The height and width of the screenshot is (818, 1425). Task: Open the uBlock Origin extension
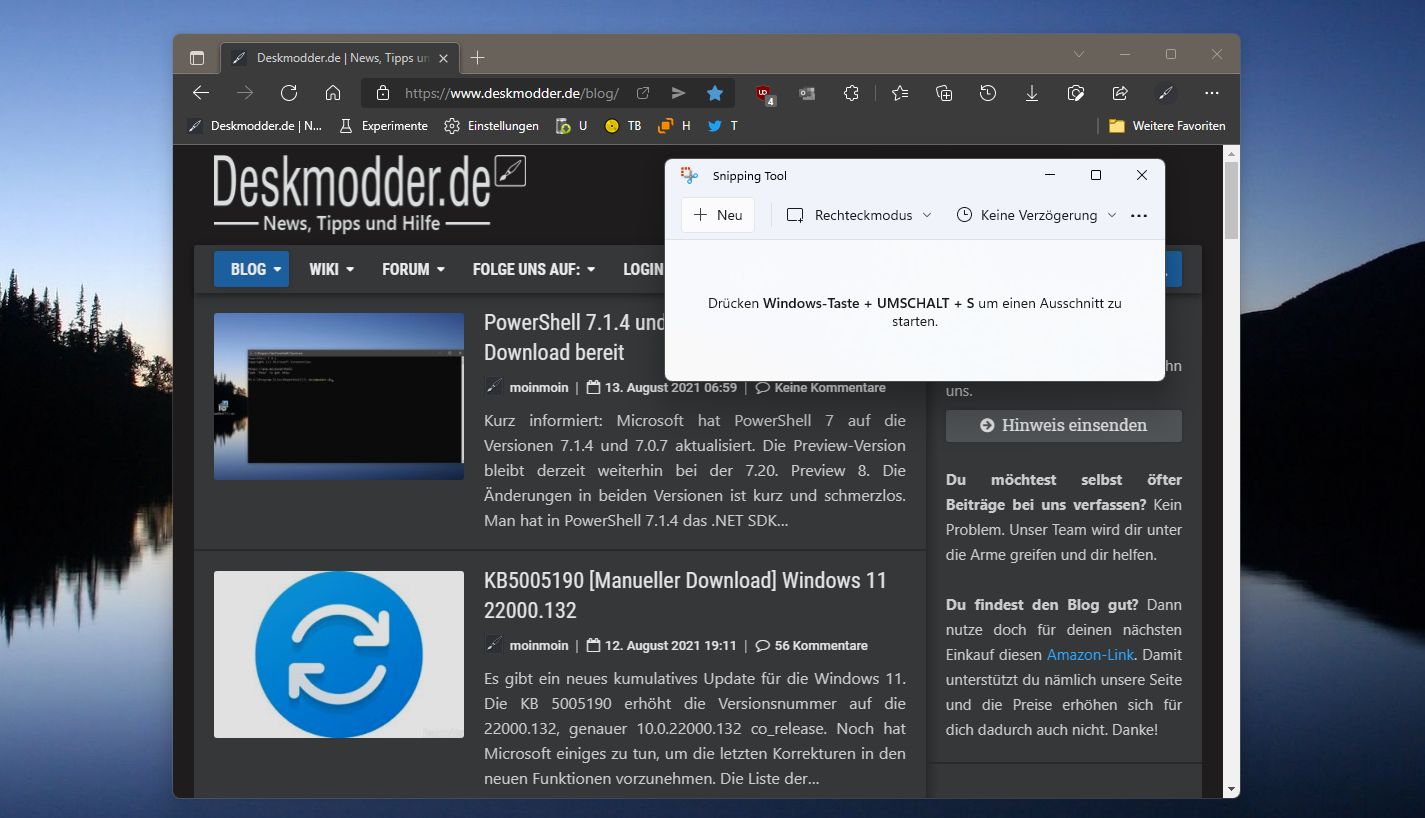(765, 94)
